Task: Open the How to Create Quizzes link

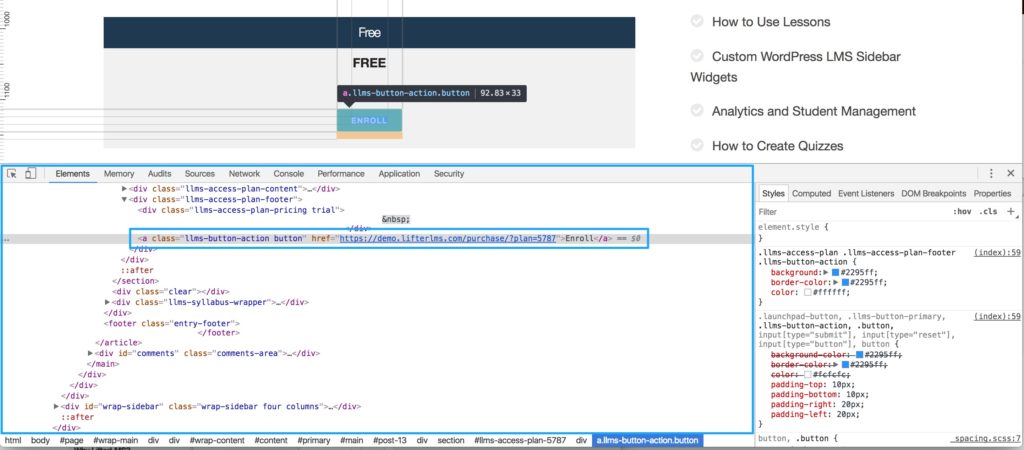Action: click(777, 146)
